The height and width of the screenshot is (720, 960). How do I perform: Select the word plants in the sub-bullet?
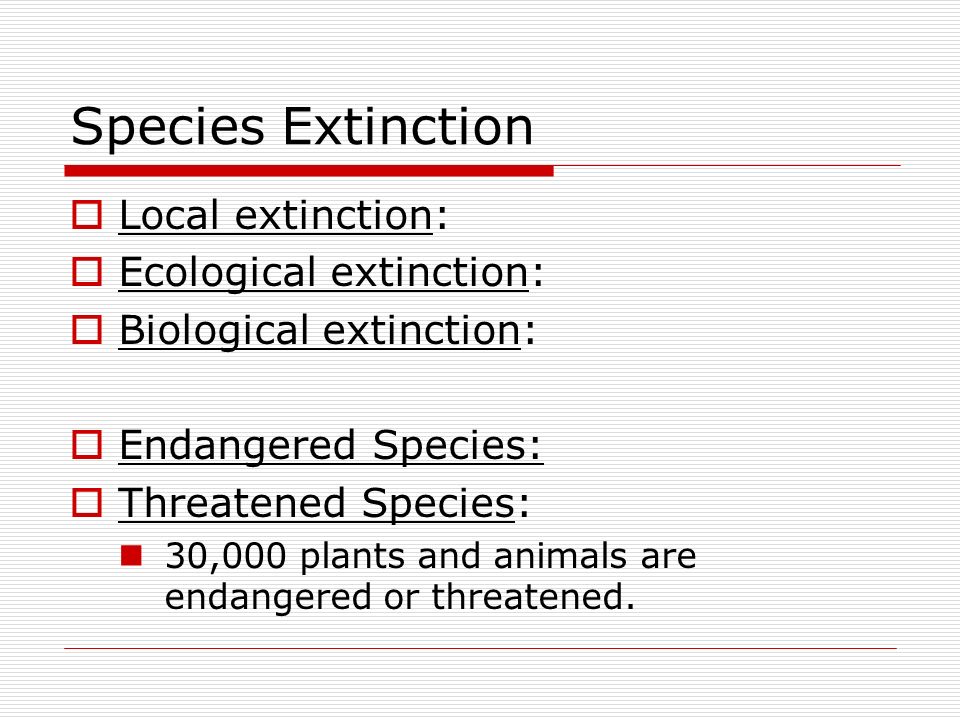coord(353,558)
